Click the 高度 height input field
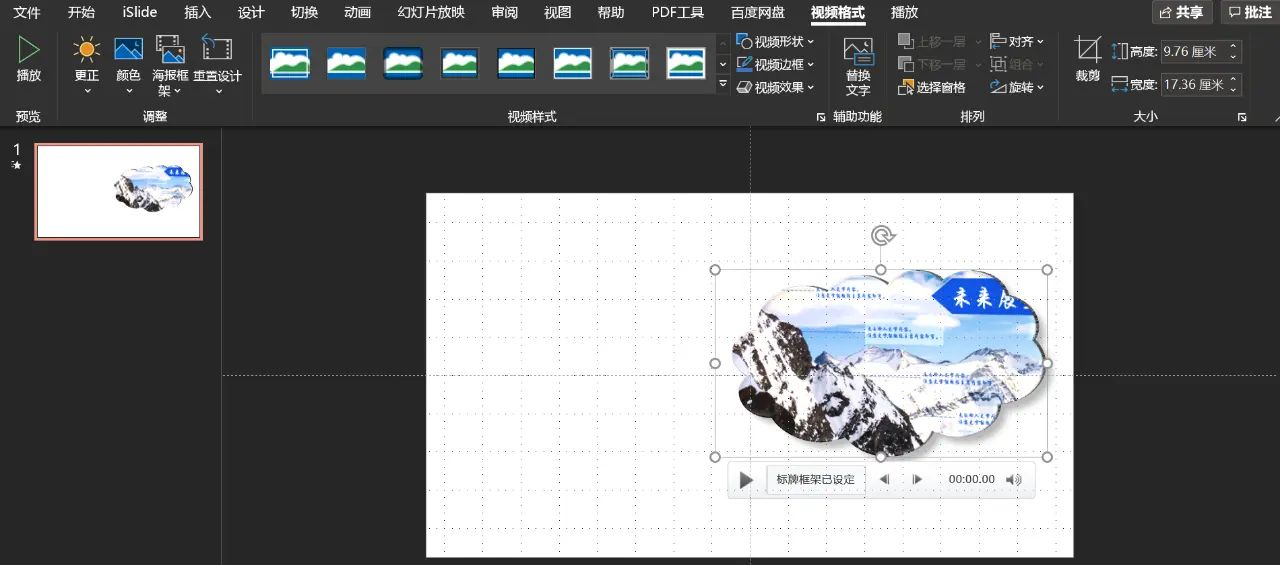The height and width of the screenshot is (565, 1280). click(x=1193, y=51)
